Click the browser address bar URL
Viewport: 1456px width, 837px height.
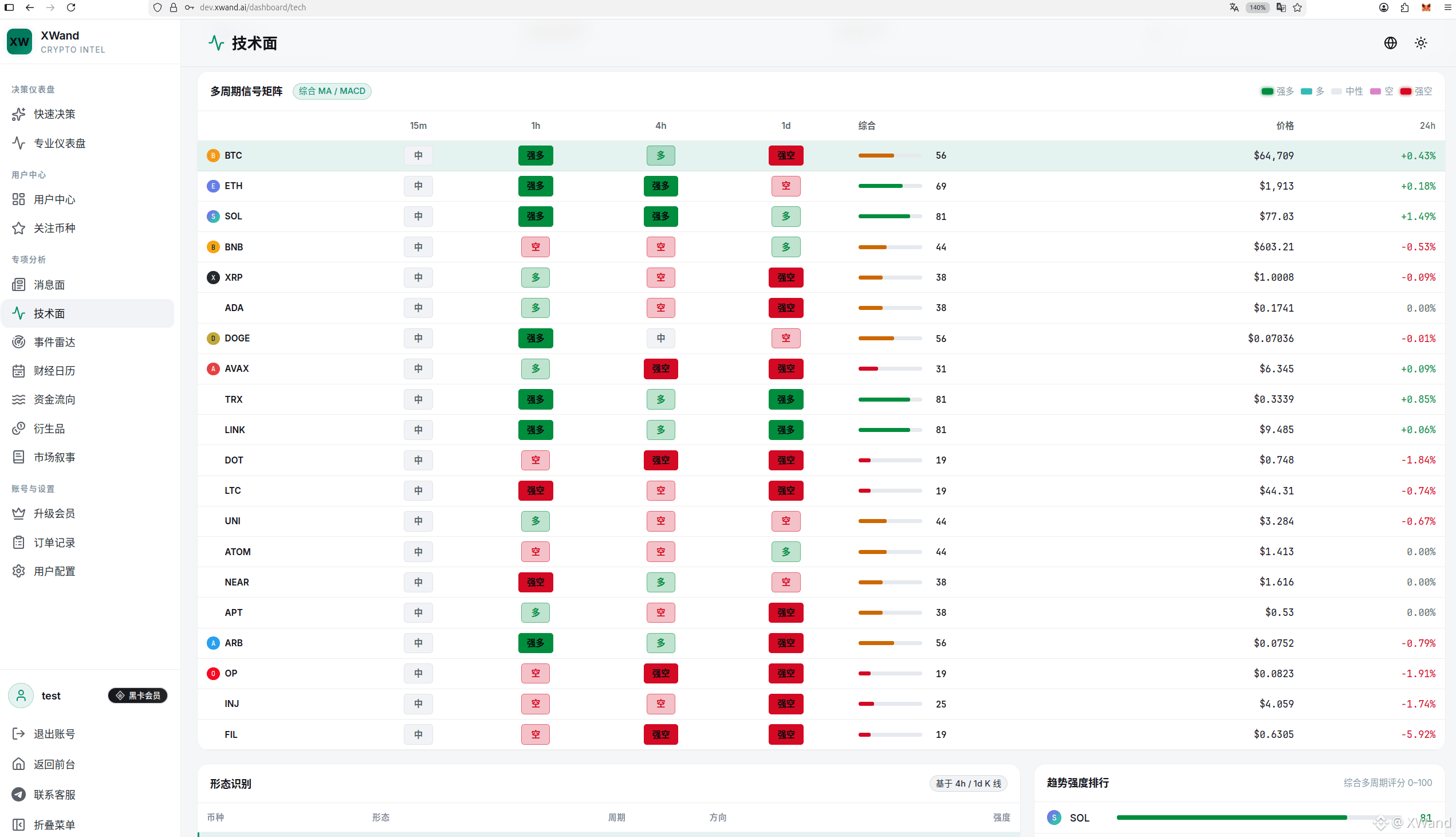click(253, 7)
